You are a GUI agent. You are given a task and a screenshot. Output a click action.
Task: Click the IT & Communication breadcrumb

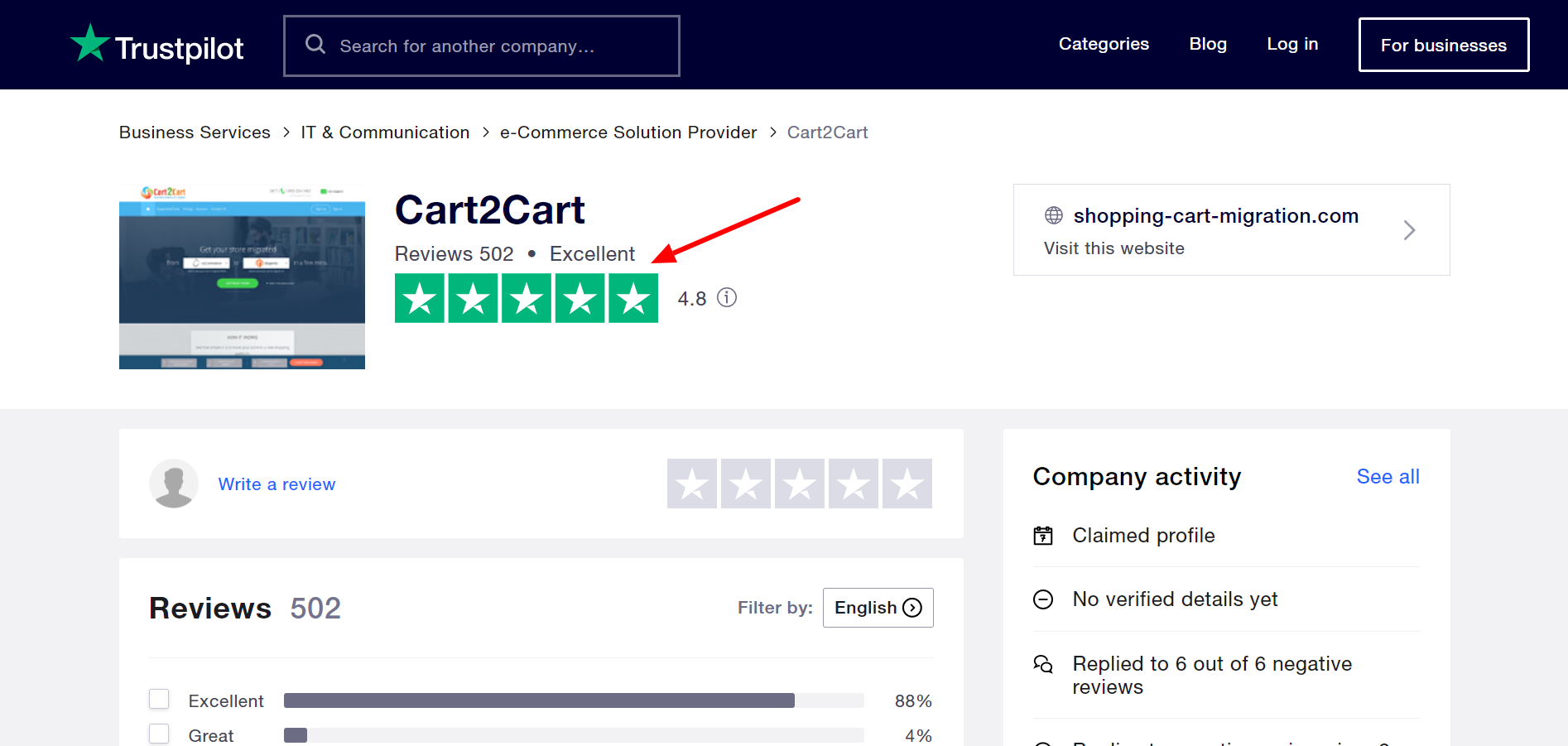[x=385, y=132]
